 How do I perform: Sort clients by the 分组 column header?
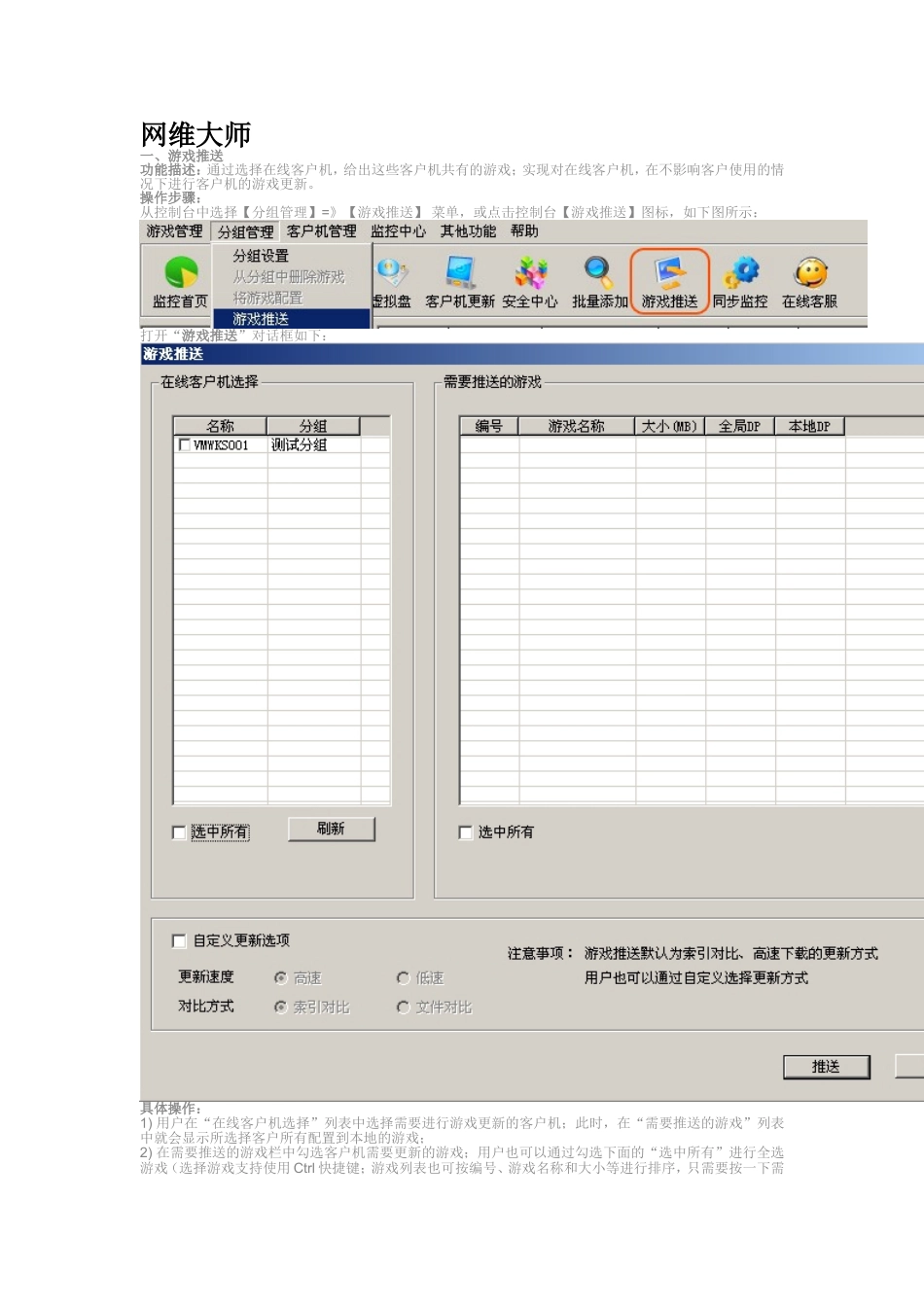pyautogui.click(x=313, y=426)
